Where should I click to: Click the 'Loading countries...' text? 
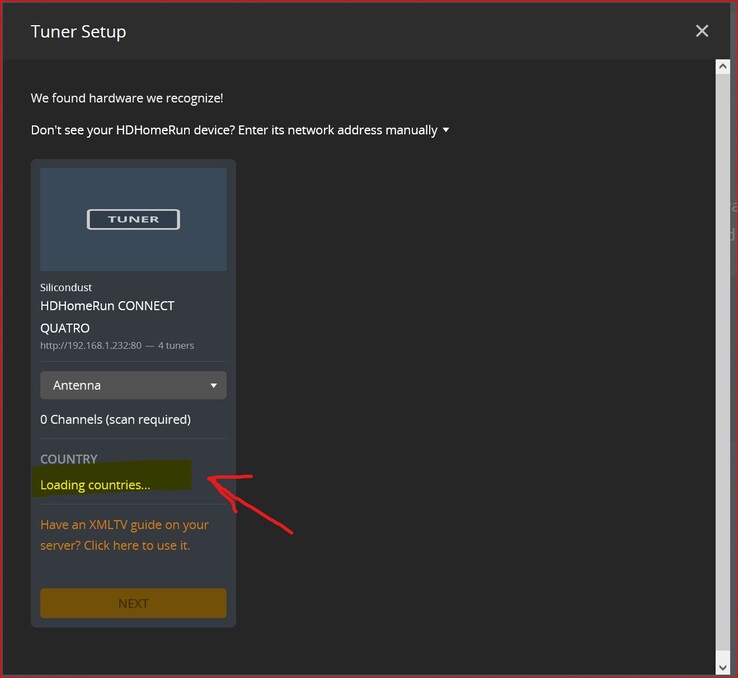point(95,485)
